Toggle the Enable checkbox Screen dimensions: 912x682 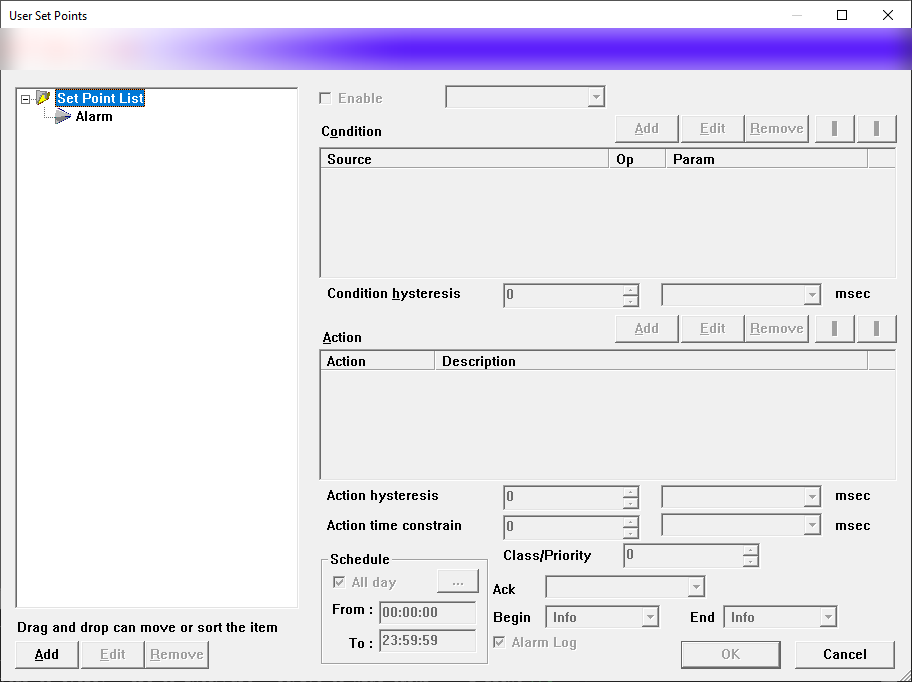tap(325, 98)
